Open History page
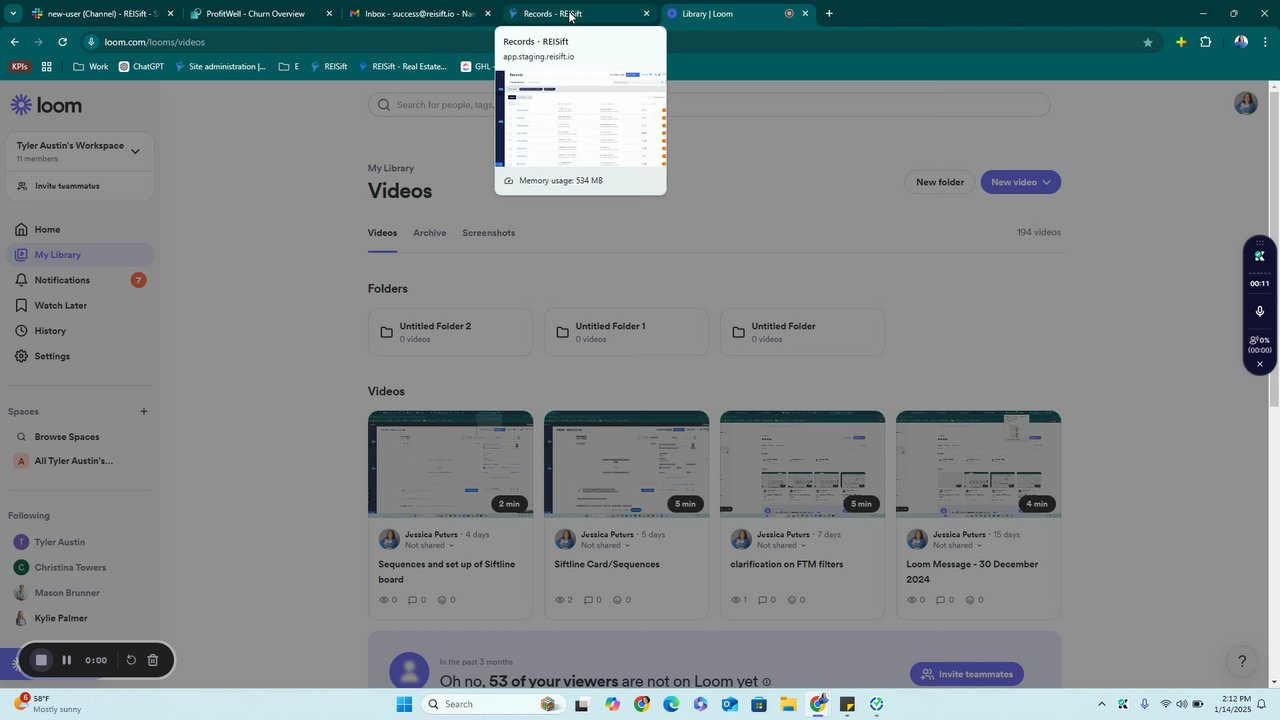Image resolution: width=1280 pixels, height=720 pixels. point(80,331)
